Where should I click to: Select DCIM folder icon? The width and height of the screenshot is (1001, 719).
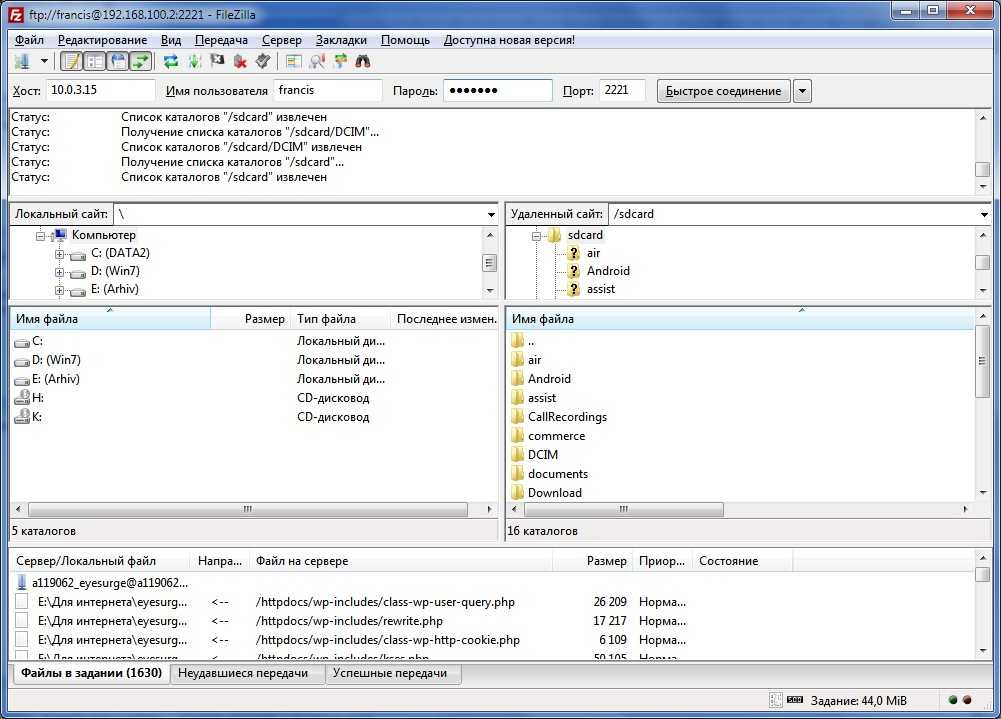518,455
